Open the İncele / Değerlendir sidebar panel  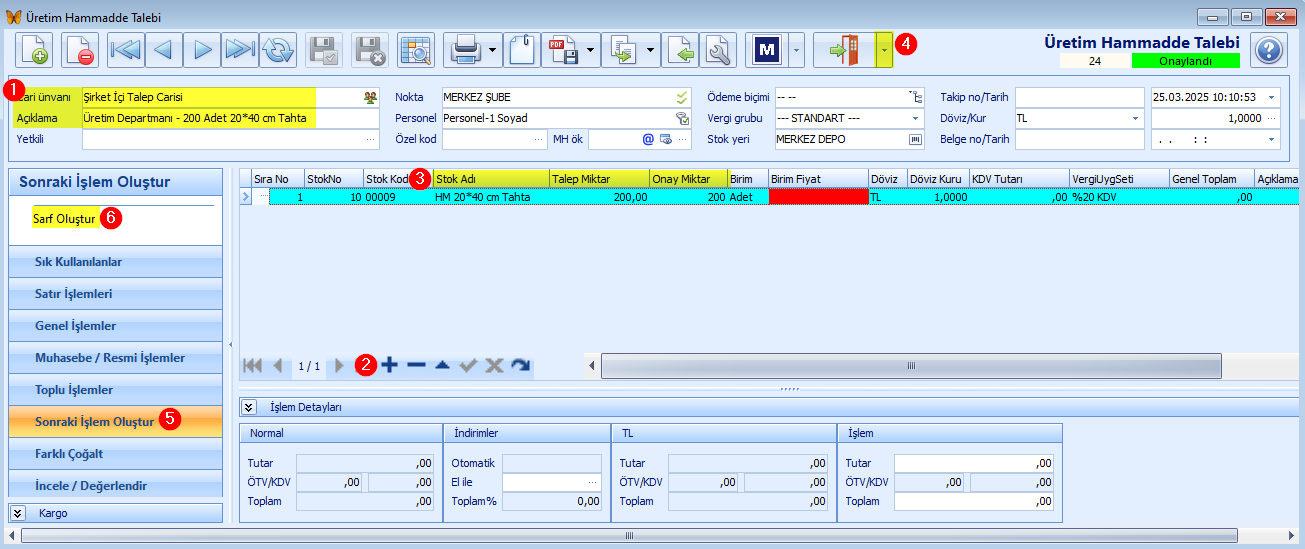point(115,485)
